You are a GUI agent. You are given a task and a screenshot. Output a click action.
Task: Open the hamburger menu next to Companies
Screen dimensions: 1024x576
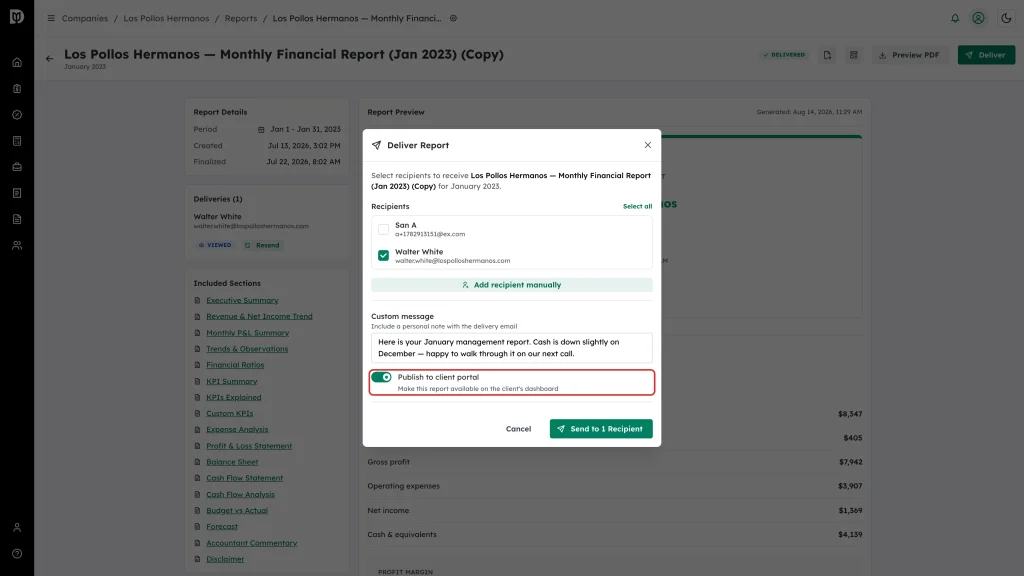[51, 18]
